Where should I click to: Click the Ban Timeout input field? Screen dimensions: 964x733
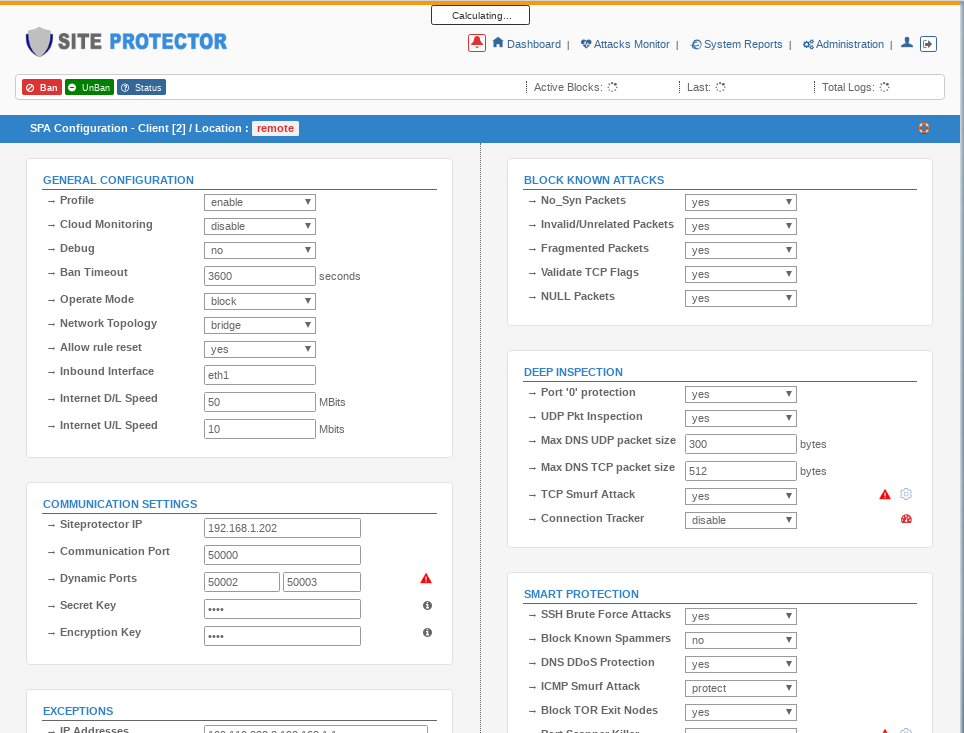click(x=259, y=276)
